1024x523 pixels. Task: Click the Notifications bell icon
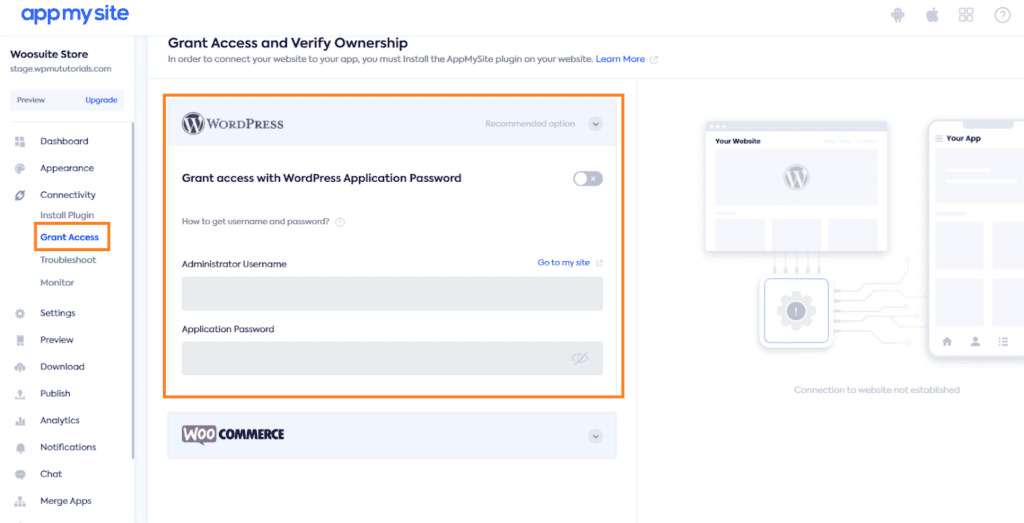point(20,447)
